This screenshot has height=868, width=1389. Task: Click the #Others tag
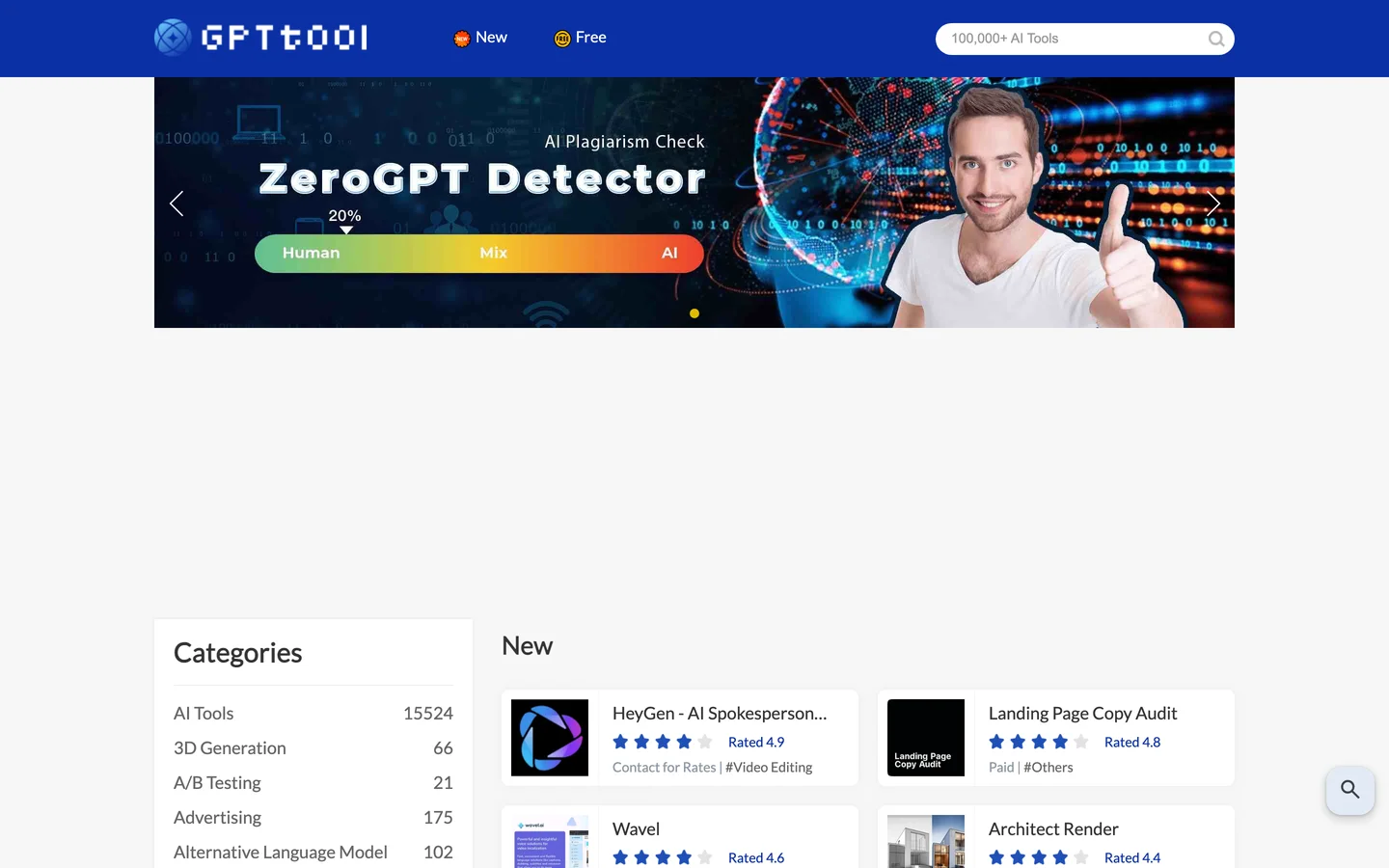coord(1049,768)
